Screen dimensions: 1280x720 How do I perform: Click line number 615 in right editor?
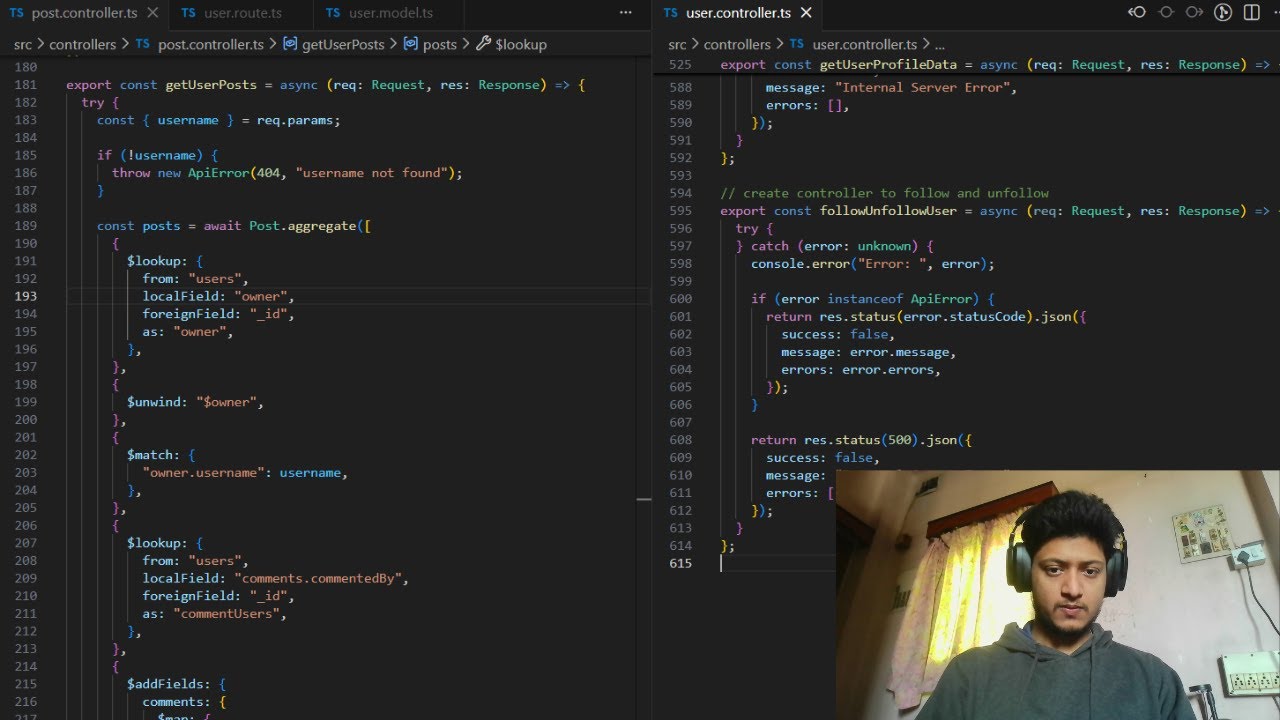coord(680,563)
